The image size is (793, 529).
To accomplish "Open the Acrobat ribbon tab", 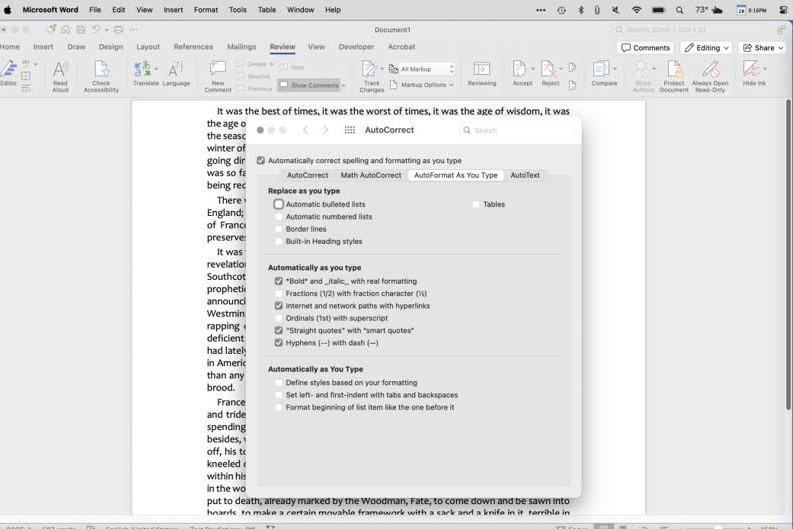I will [402, 47].
